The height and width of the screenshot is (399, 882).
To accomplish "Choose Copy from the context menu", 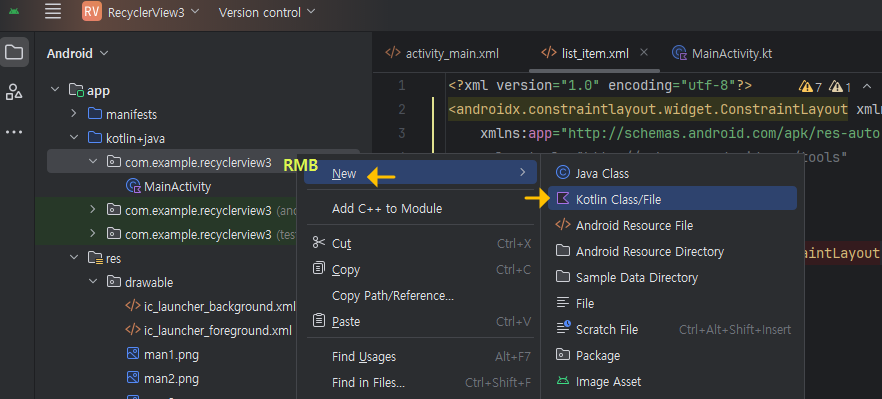I will tap(420, 270).
